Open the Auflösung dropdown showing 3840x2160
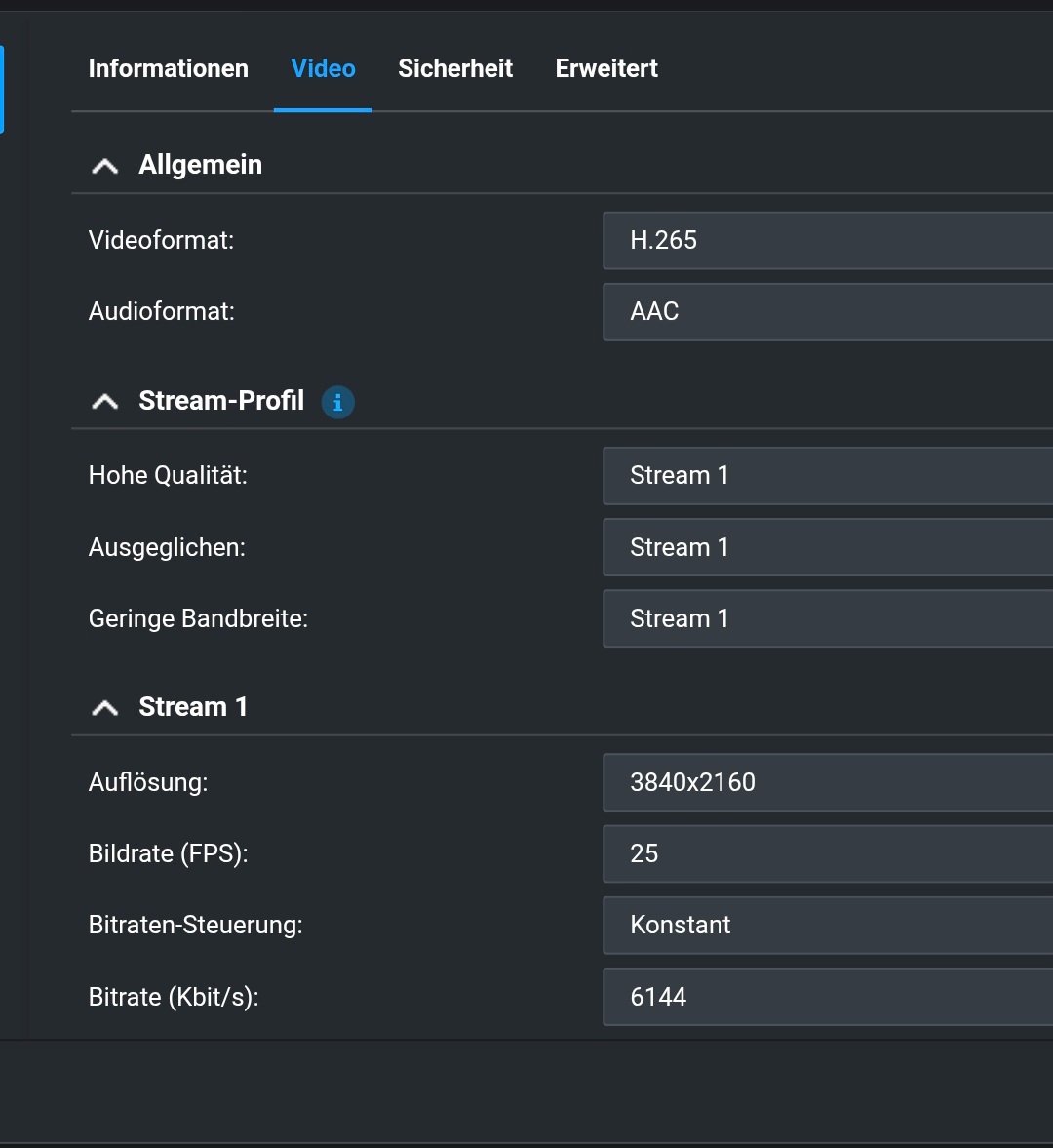1053x1148 pixels. (x=828, y=782)
